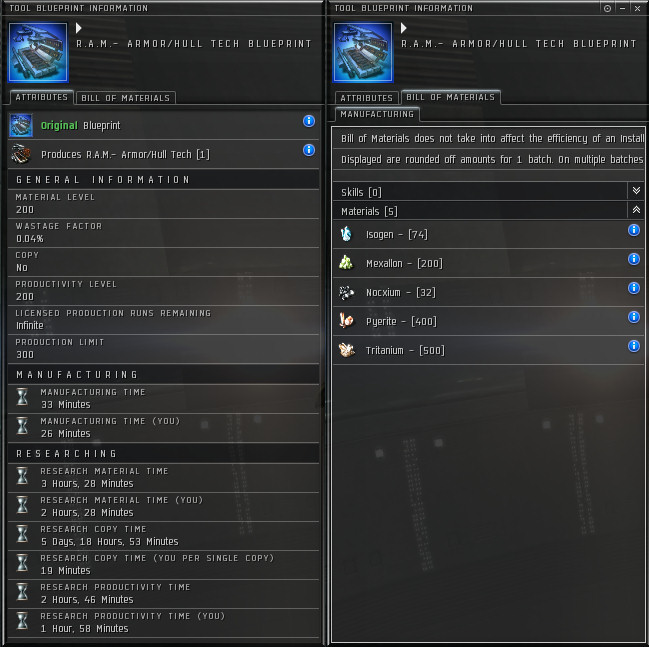Click info icon next to Isogen material
The width and height of the screenshot is (649, 647).
click(x=634, y=230)
